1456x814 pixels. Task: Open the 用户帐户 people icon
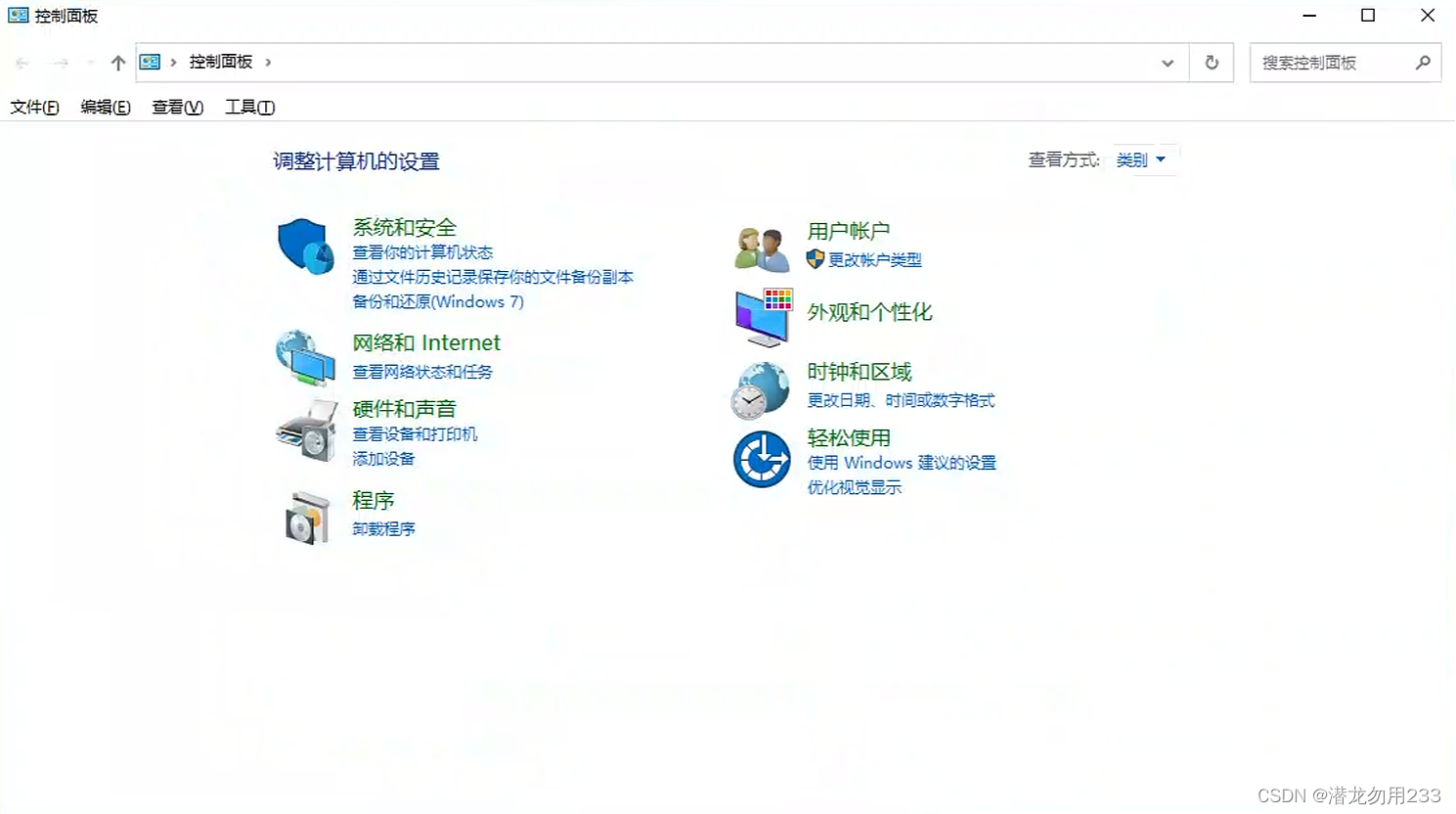(763, 249)
